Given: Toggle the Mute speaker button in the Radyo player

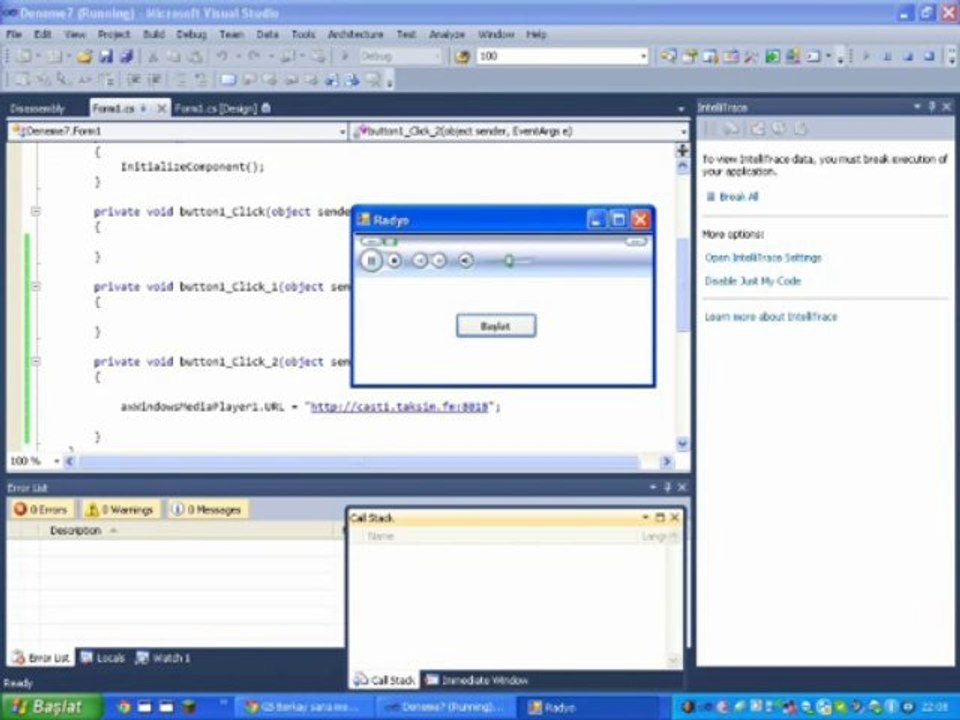Looking at the screenshot, I should [465, 261].
